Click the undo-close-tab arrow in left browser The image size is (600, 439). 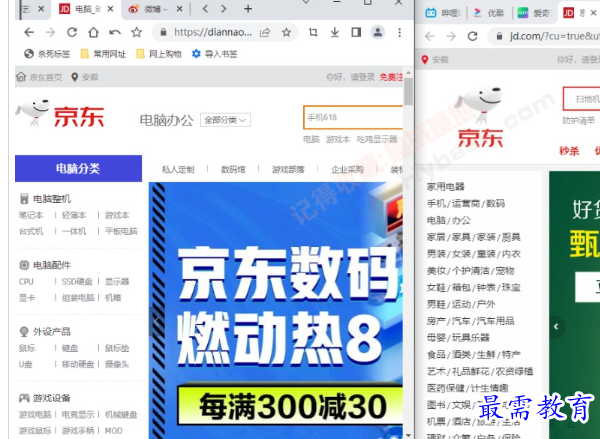[x=115, y=33]
